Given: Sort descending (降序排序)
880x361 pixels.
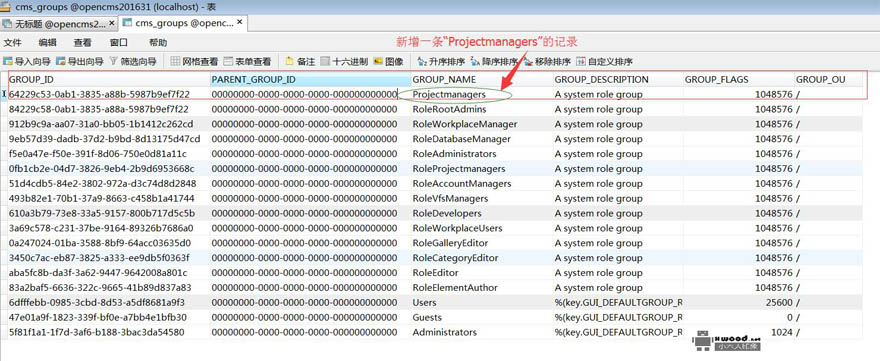Looking at the screenshot, I should (x=494, y=62).
